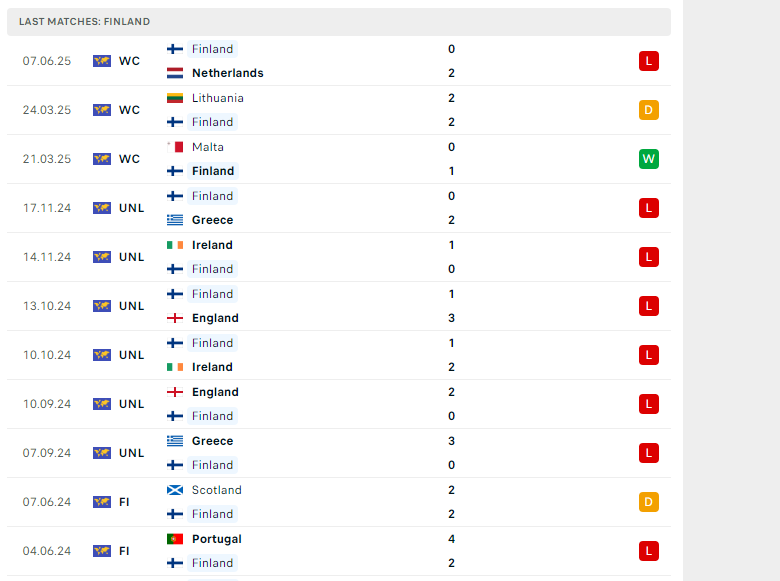
Task: Click the Malta flag icon
Action: [175, 147]
